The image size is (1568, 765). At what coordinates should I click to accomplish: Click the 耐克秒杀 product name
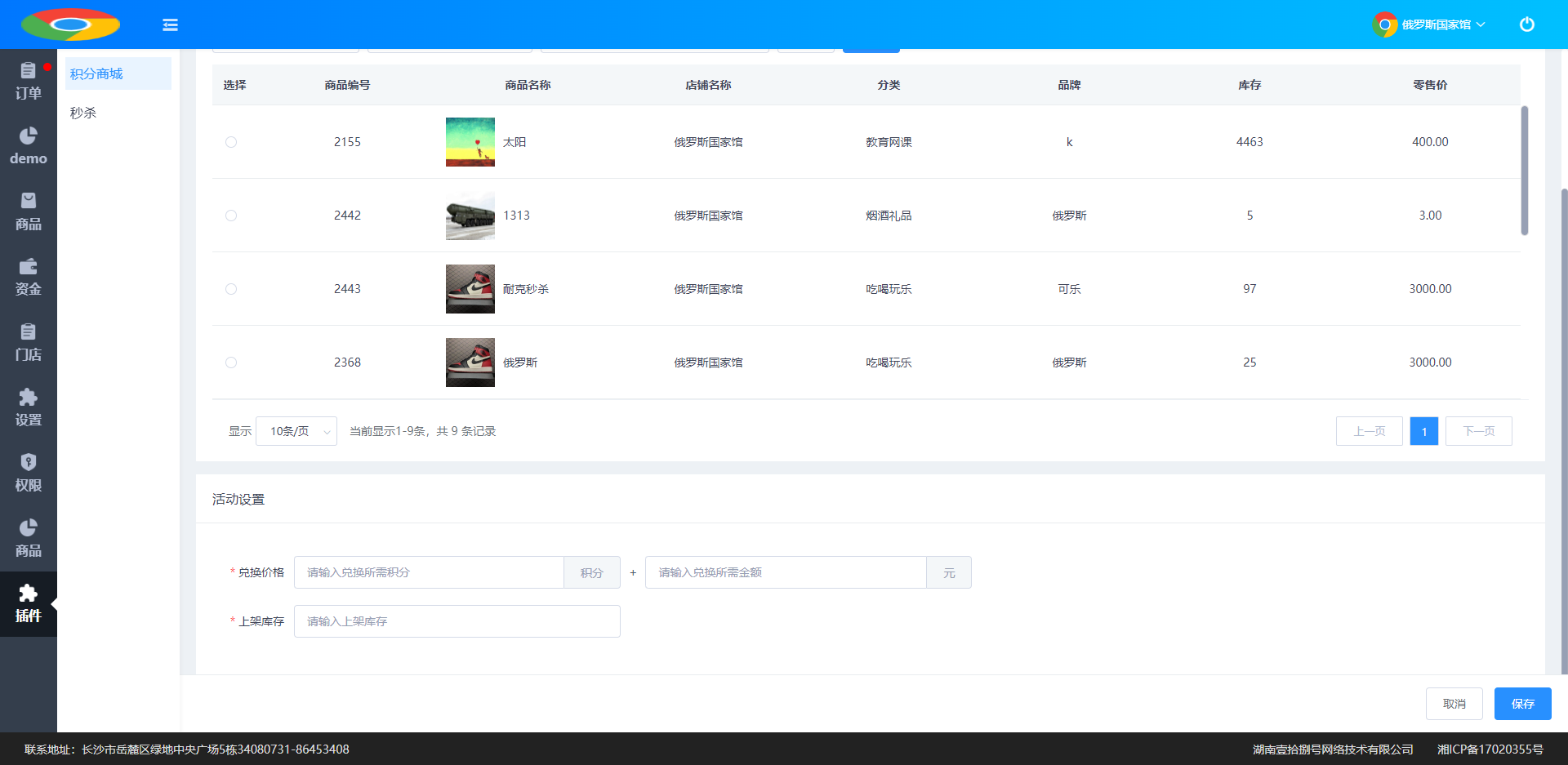(526, 289)
